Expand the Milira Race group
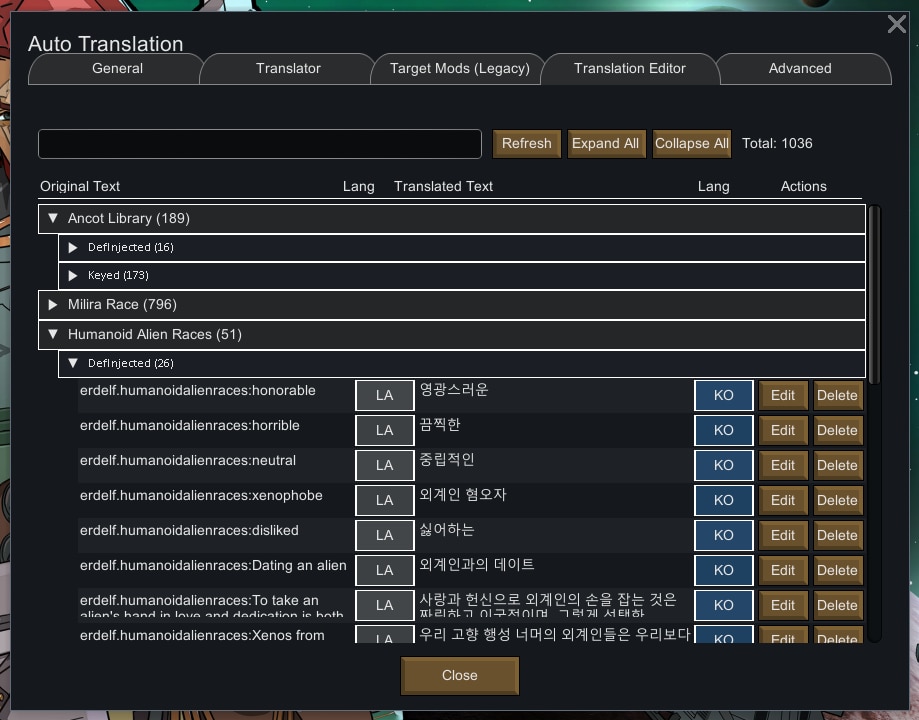 (53, 304)
